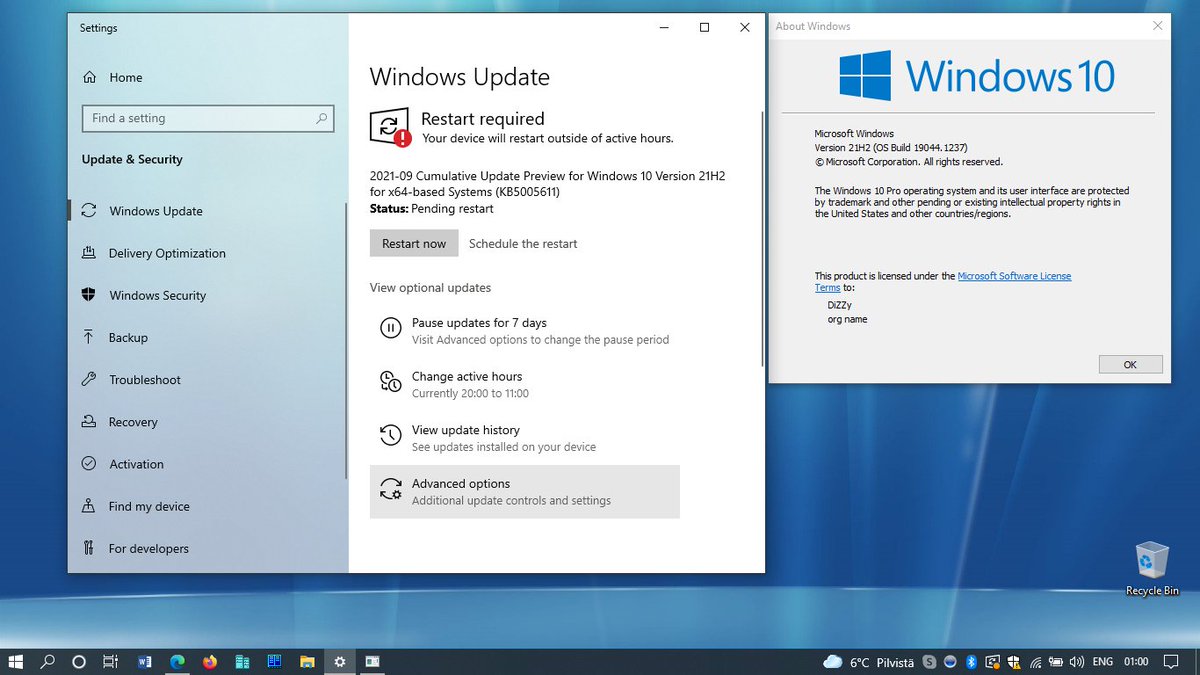
Task: Click the 01:00 taskbar clock
Action: click(1136, 662)
